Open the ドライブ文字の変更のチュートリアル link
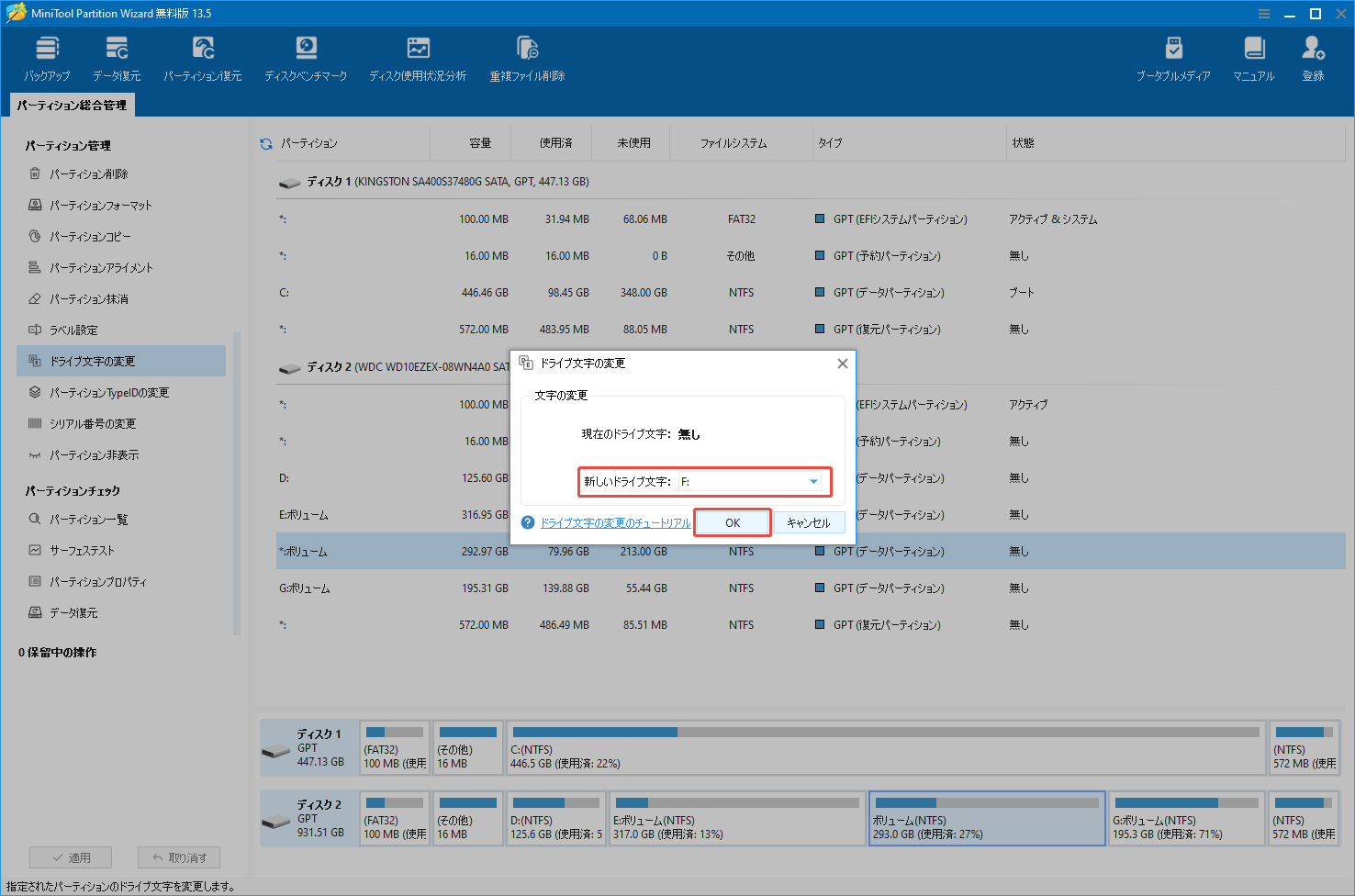The height and width of the screenshot is (896, 1355). pyautogui.click(x=615, y=523)
